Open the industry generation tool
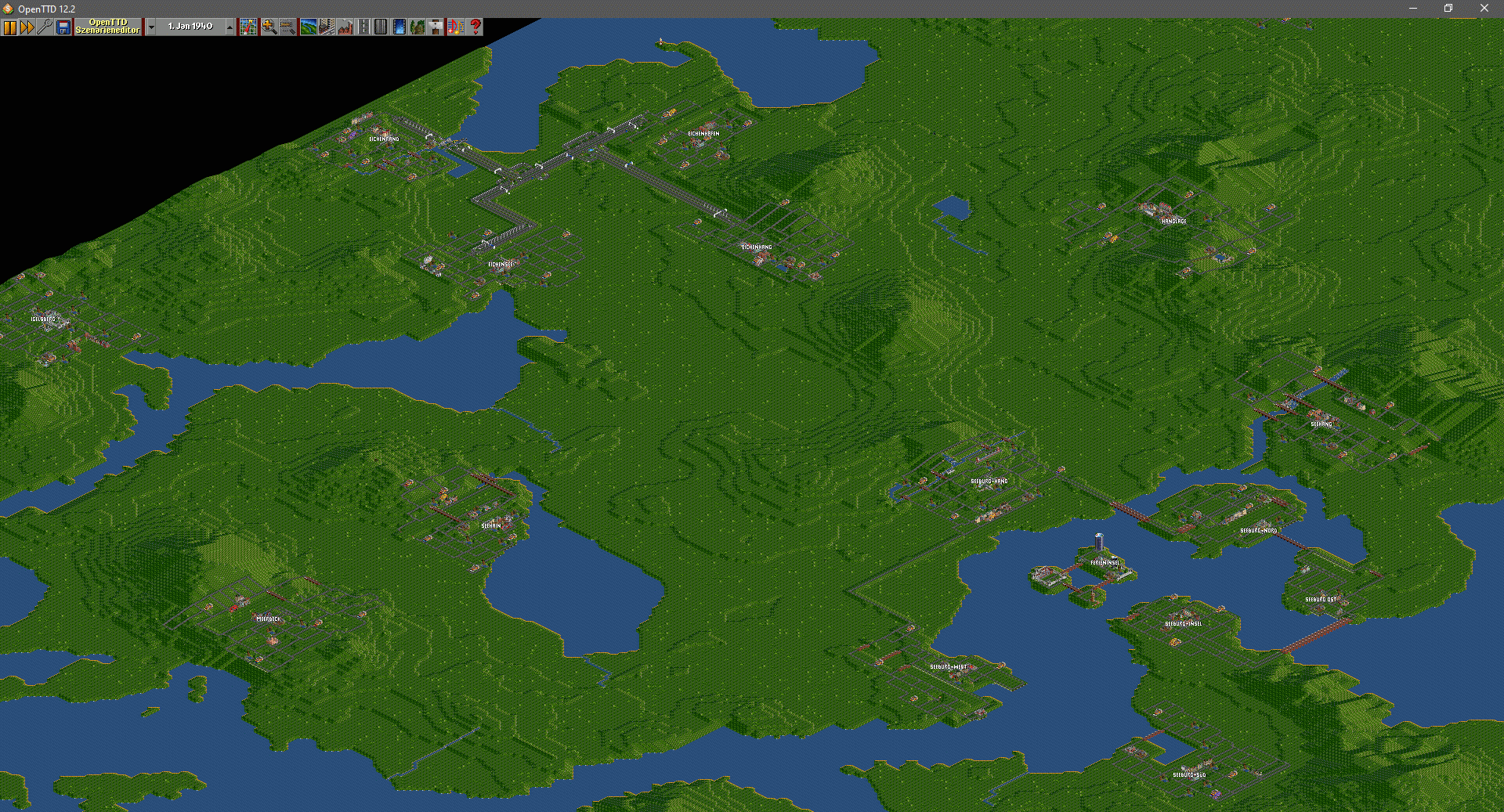This screenshot has width=1504, height=812. click(x=345, y=27)
